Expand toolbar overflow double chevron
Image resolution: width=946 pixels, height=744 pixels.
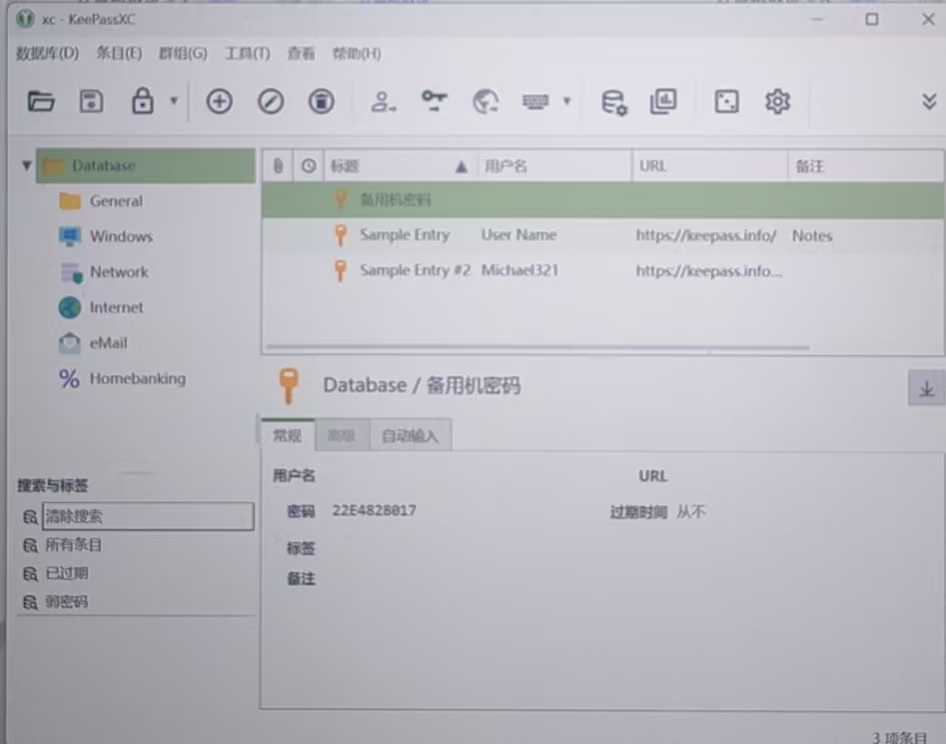tap(929, 101)
